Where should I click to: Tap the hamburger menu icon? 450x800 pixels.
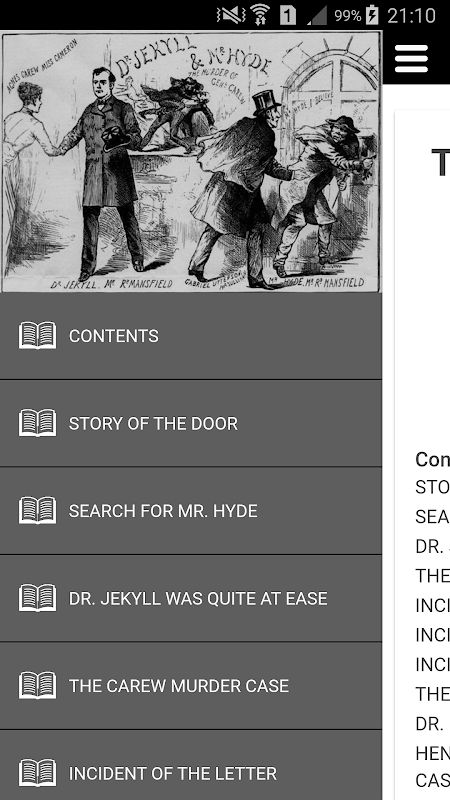(x=411, y=59)
